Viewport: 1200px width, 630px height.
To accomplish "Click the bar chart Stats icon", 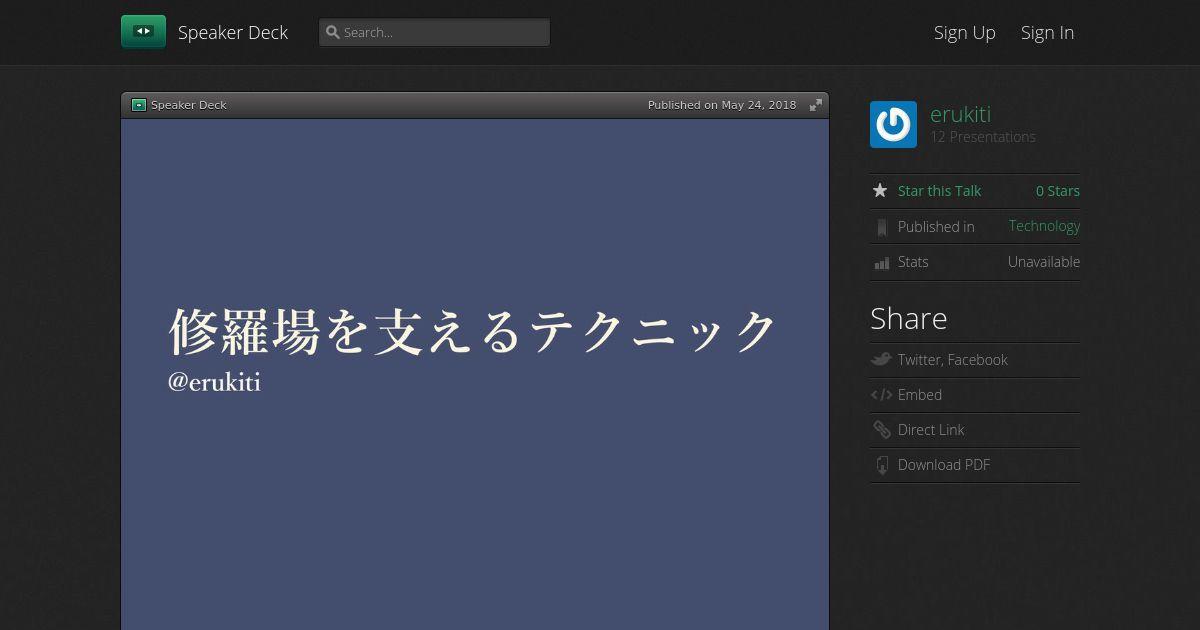I will 881,263.
